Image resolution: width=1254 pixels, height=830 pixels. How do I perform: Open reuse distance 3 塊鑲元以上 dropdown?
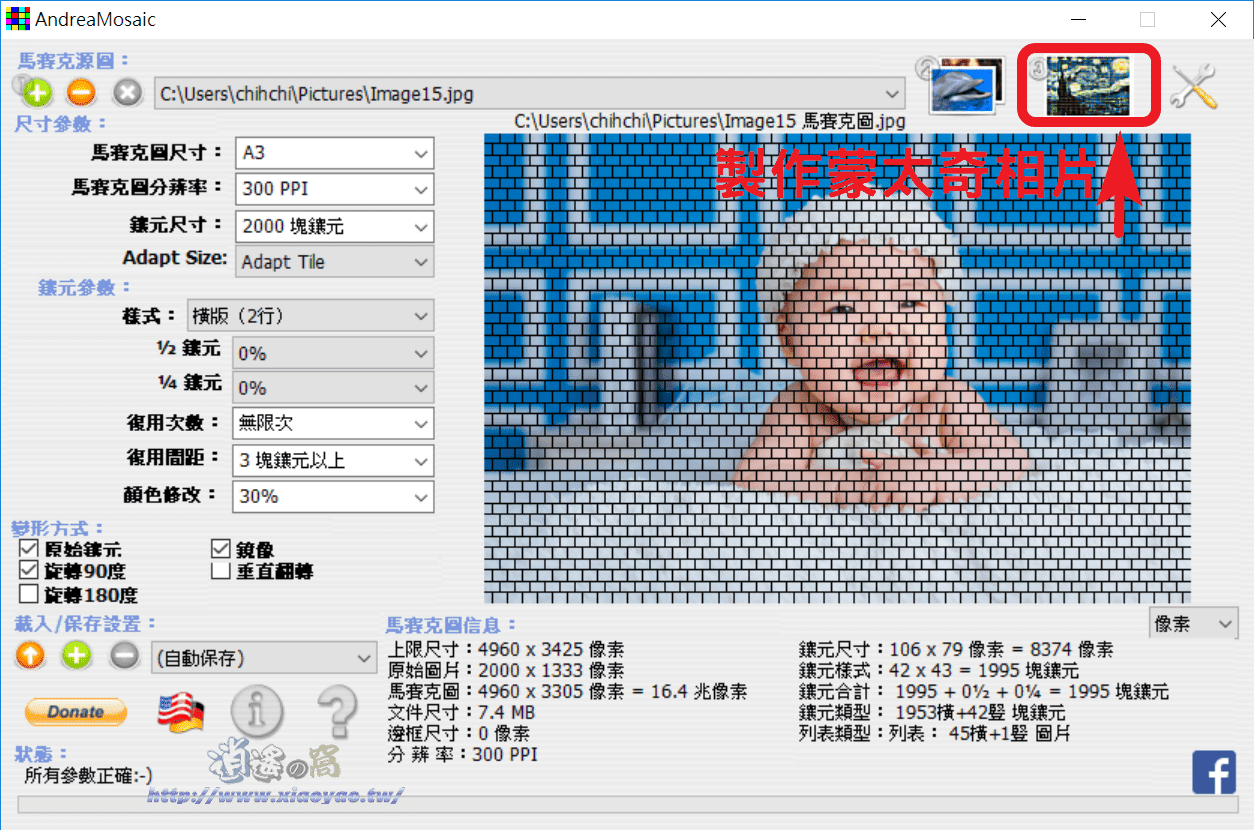click(332, 461)
